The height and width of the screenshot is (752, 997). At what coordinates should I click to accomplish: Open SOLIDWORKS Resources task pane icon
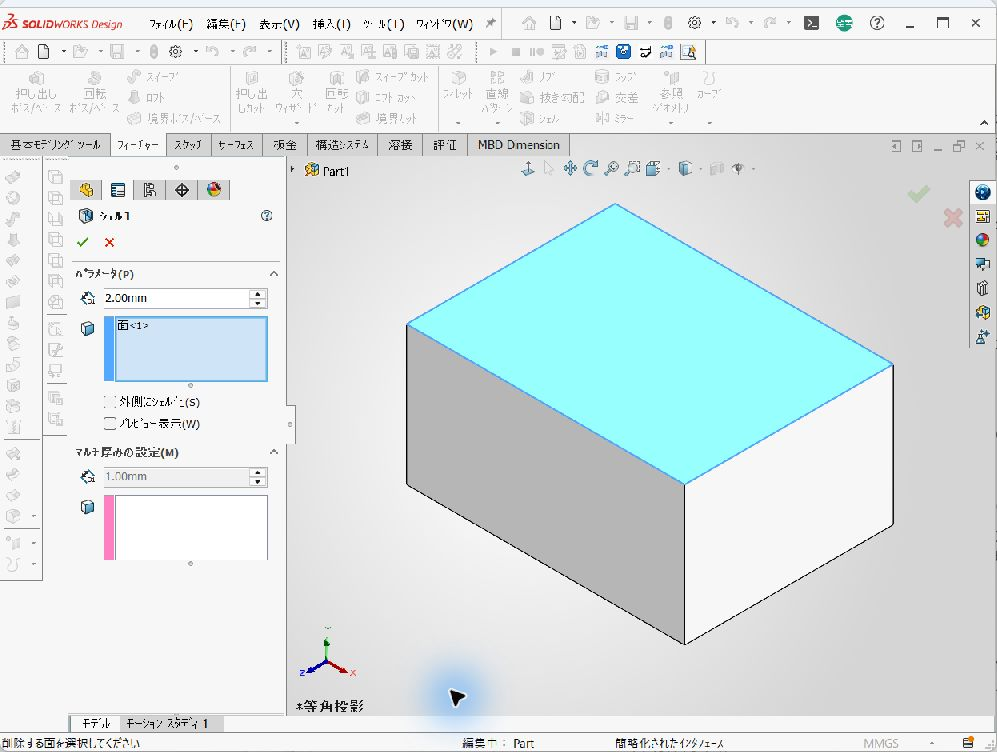[982, 192]
